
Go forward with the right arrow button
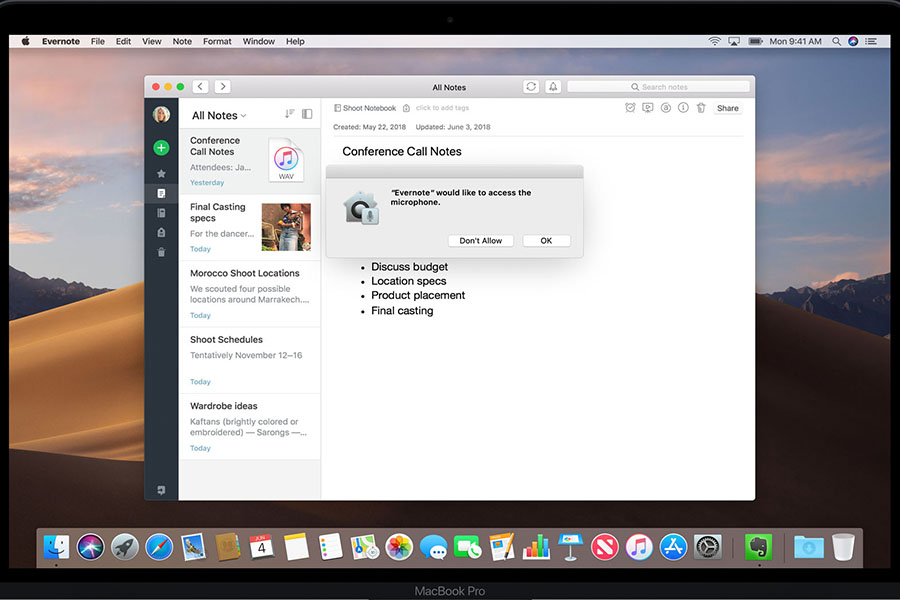[223, 87]
